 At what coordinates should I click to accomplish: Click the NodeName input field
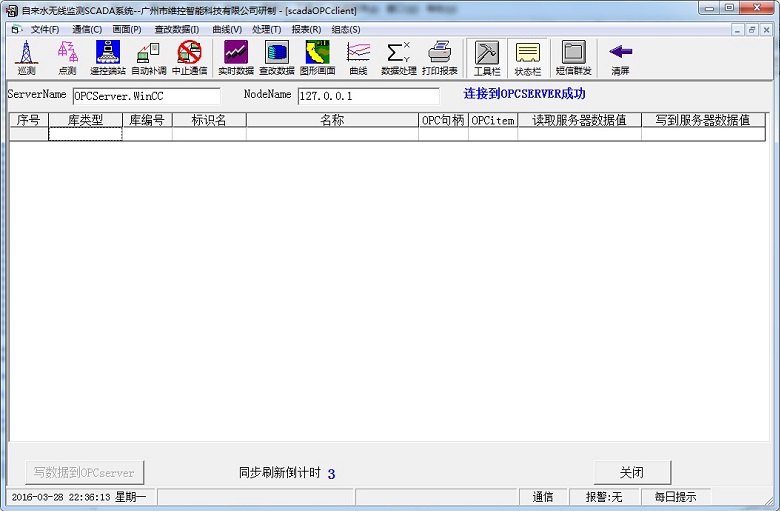coord(369,96)
